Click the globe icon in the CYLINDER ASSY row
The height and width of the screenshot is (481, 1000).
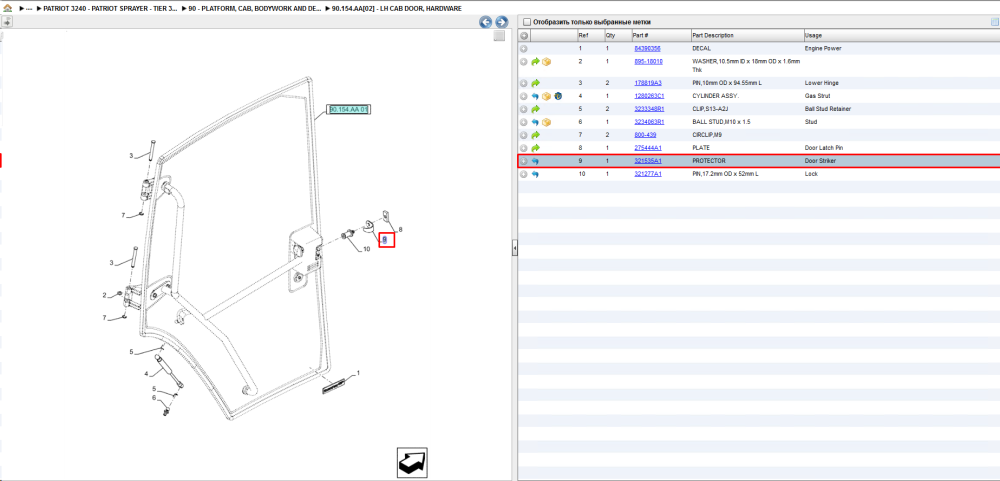pyautogui.click(x=557, y=96)
